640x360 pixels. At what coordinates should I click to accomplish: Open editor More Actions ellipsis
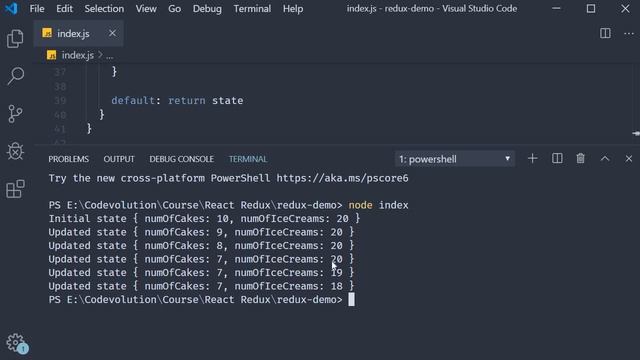[629, 33]
